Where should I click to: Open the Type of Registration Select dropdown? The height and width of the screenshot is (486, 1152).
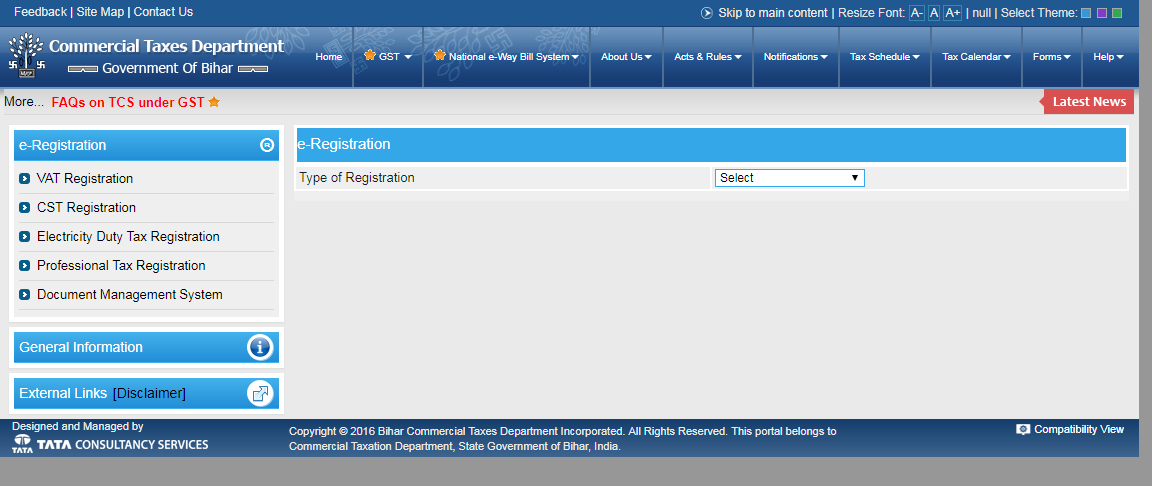(x=789, y=178)
